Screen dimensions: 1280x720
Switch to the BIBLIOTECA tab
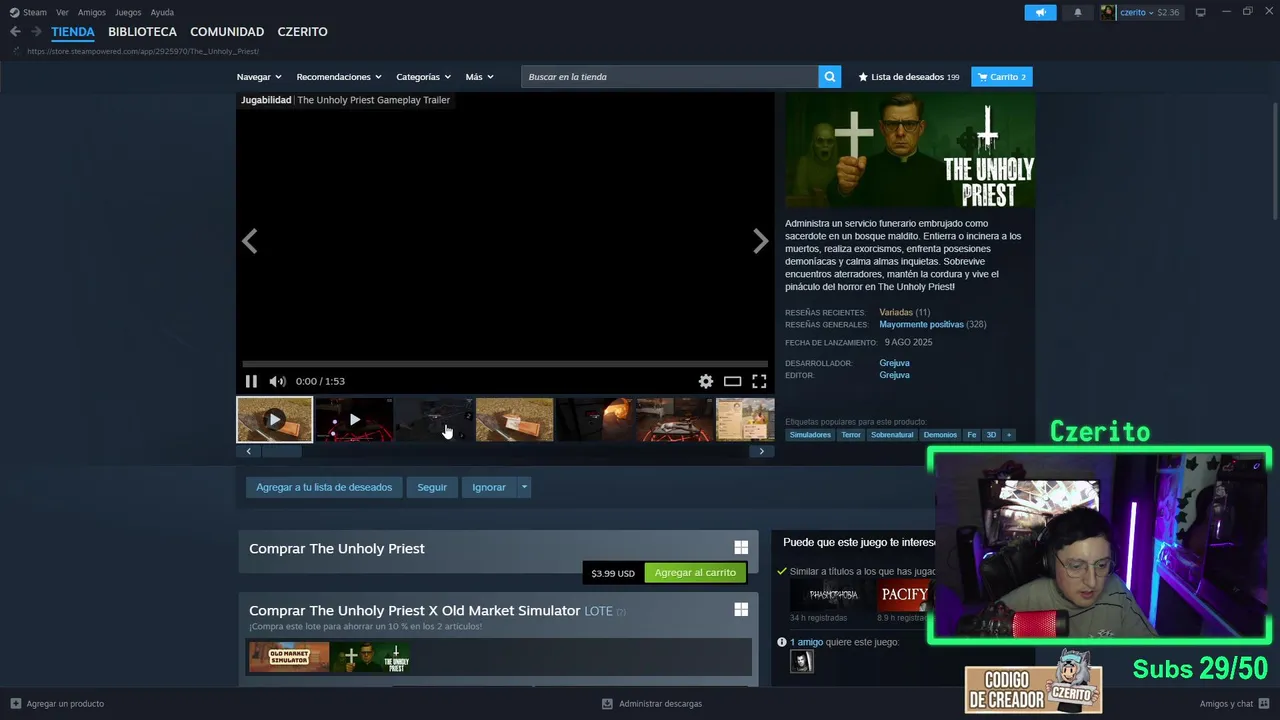[x=142, y=32]
